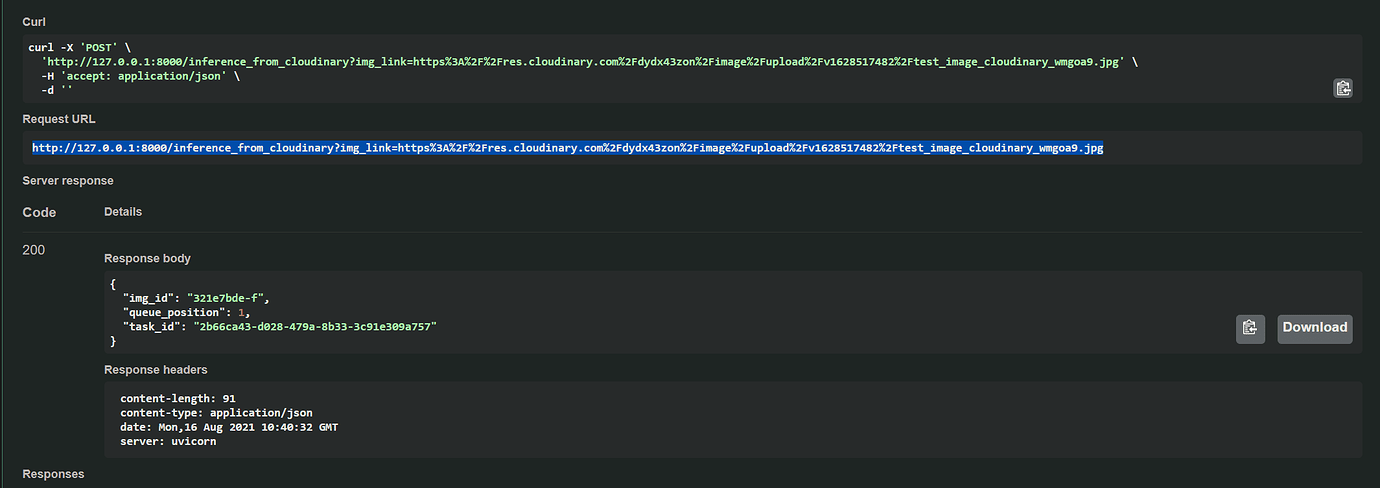Download the response body
The image size is (1380, 488).
pyautogui.click(x=1315, y=328)
